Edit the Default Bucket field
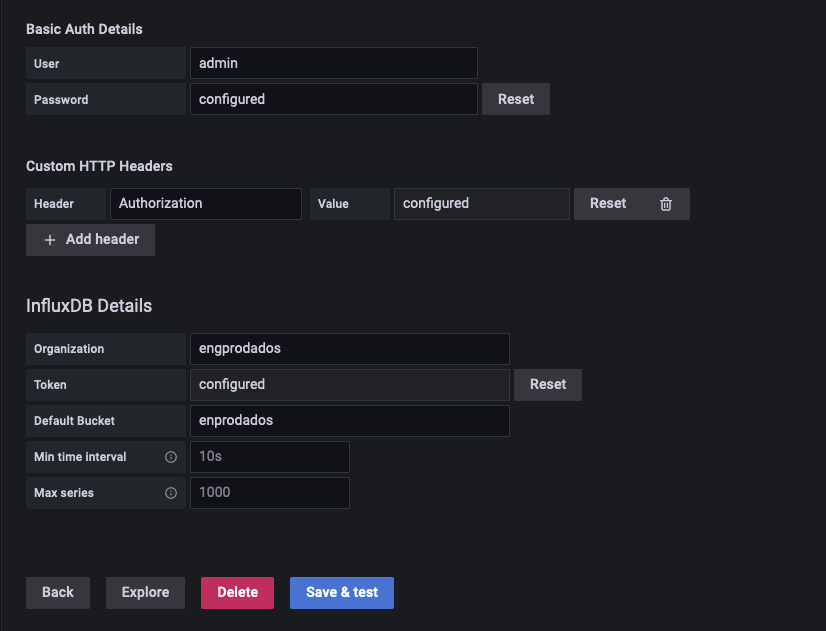The image size is (826, 631). (350, 421)
